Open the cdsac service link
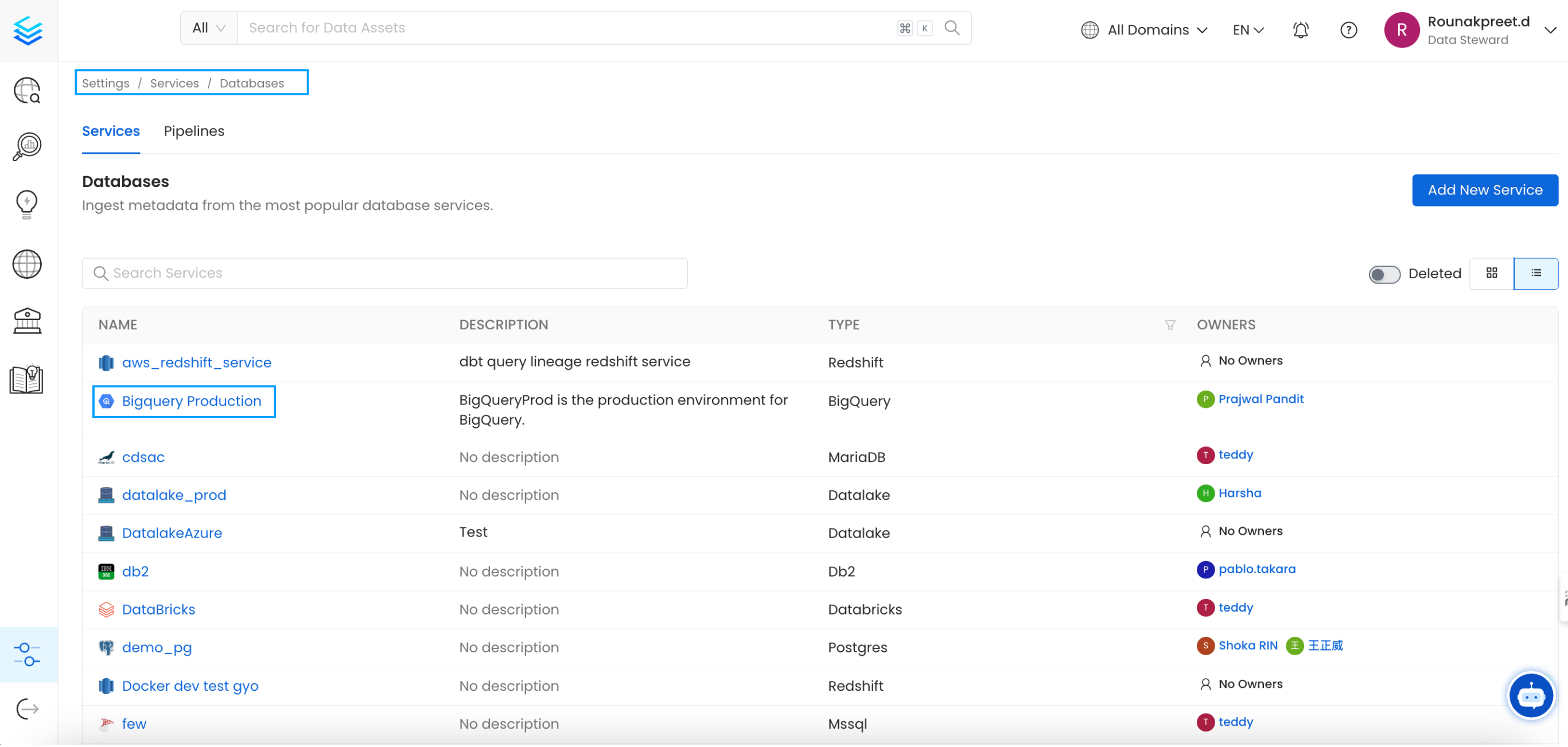The height and width of the screenshot is (747, 1568). 143,458
